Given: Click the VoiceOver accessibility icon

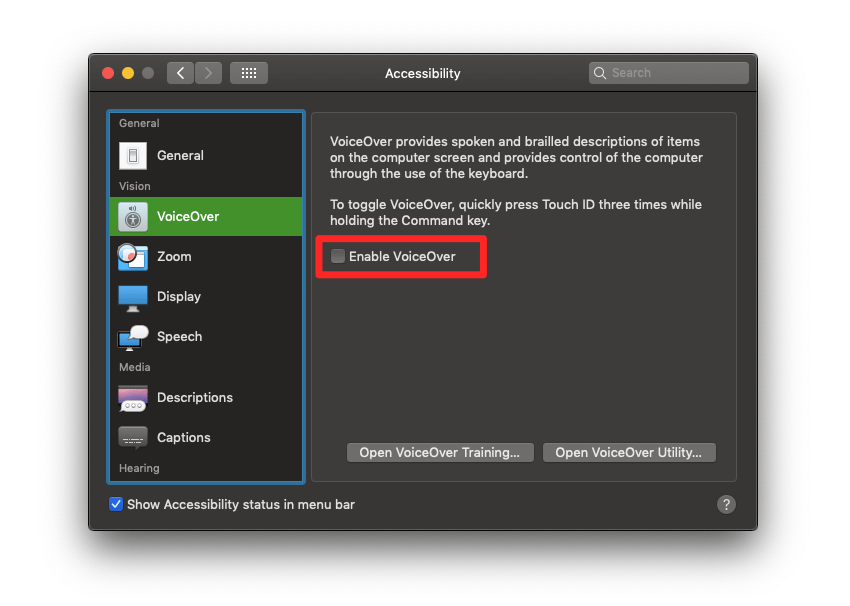Looking at the screenshot, I should pos(133,217).
